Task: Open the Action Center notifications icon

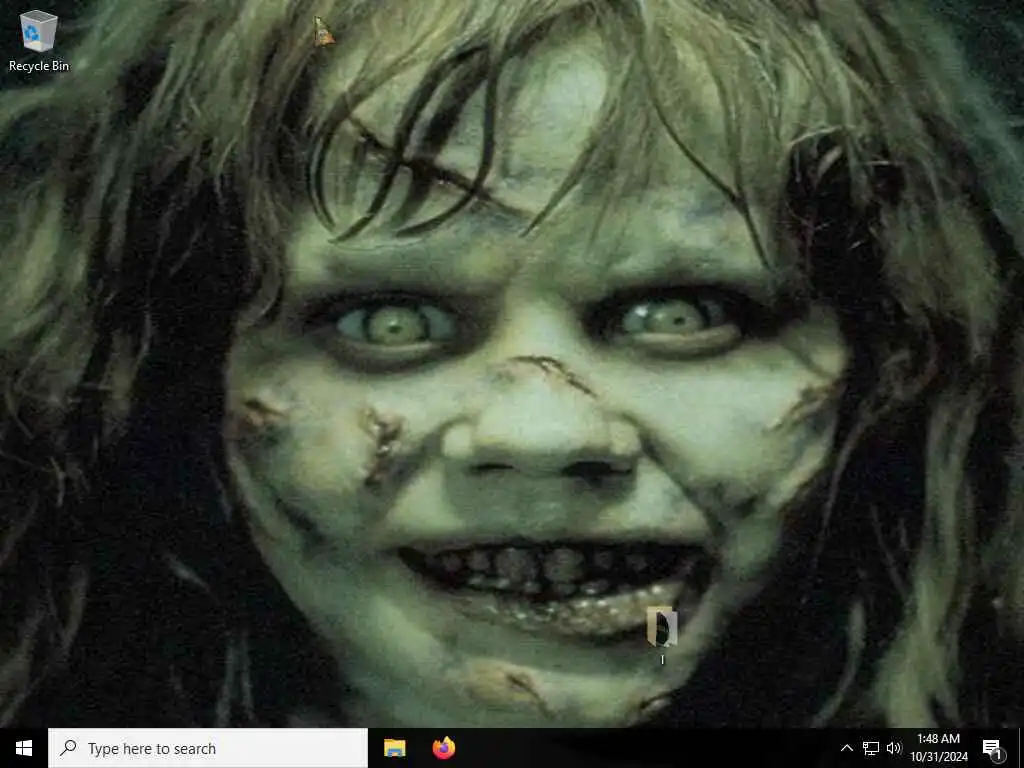Action: pos(993,749)
